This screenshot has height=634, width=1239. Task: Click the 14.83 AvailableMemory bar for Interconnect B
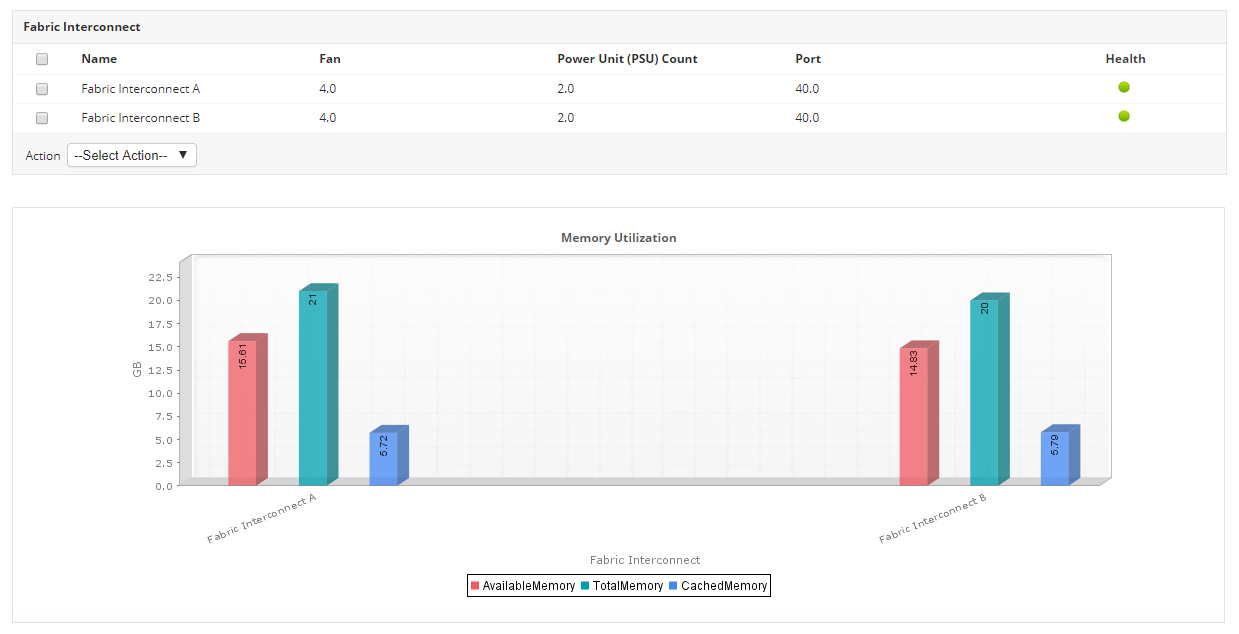[913, 418]
